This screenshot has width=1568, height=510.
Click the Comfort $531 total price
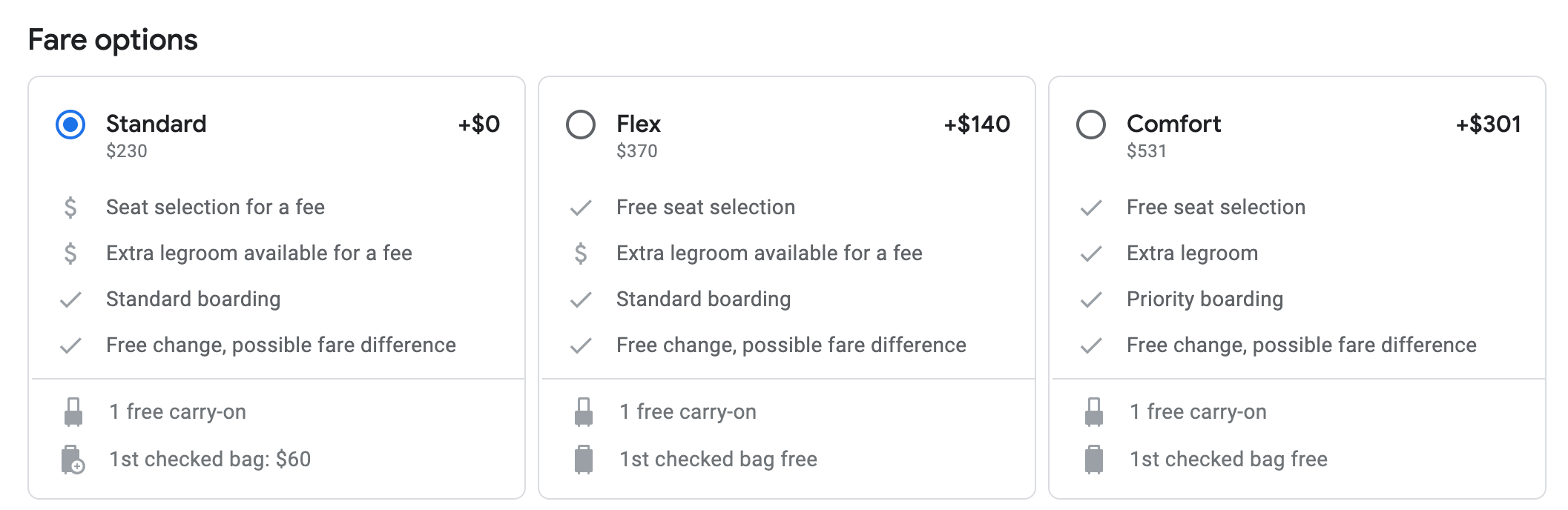(1146, 151)
